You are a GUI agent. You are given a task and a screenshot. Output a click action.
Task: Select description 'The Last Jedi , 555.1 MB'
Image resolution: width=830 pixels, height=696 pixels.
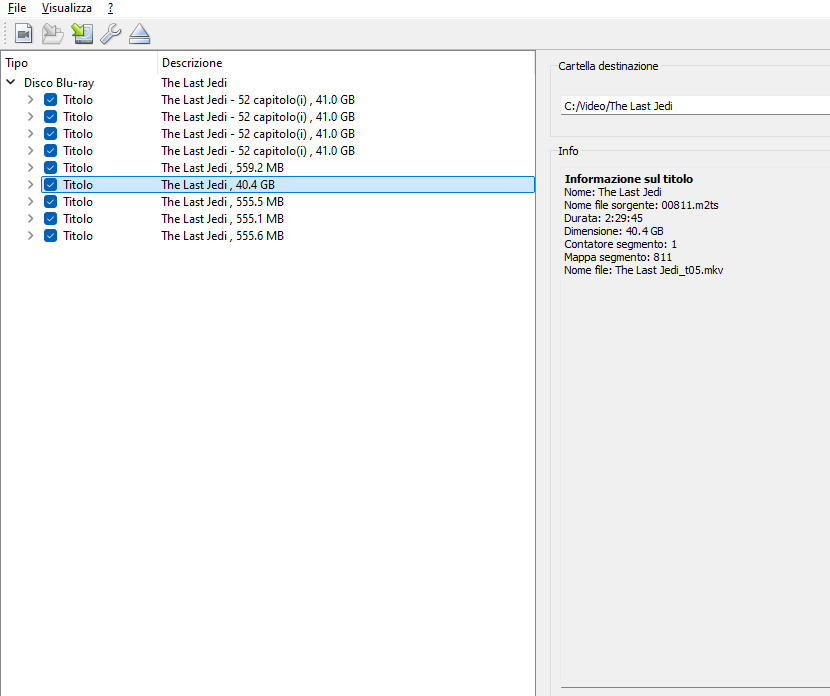tap(222, 219)
